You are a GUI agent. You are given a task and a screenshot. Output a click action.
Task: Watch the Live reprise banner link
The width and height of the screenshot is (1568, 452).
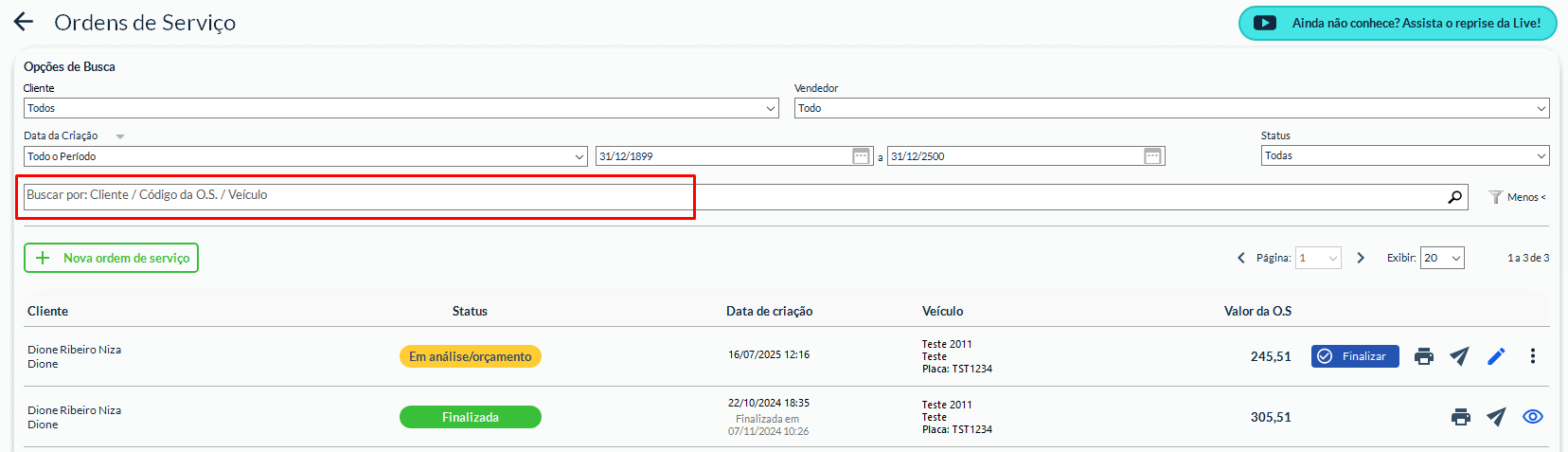[x=1398, y=23]
